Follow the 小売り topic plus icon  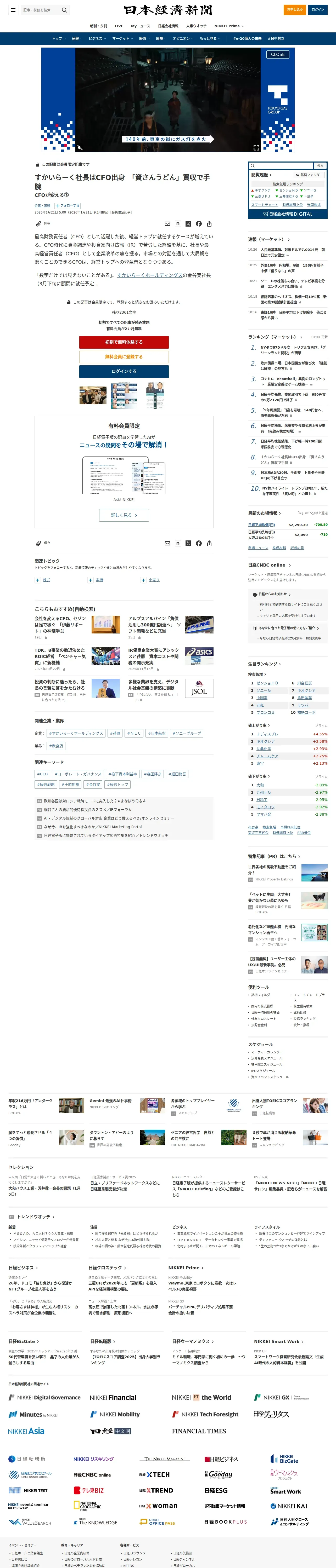pos(143,580)
